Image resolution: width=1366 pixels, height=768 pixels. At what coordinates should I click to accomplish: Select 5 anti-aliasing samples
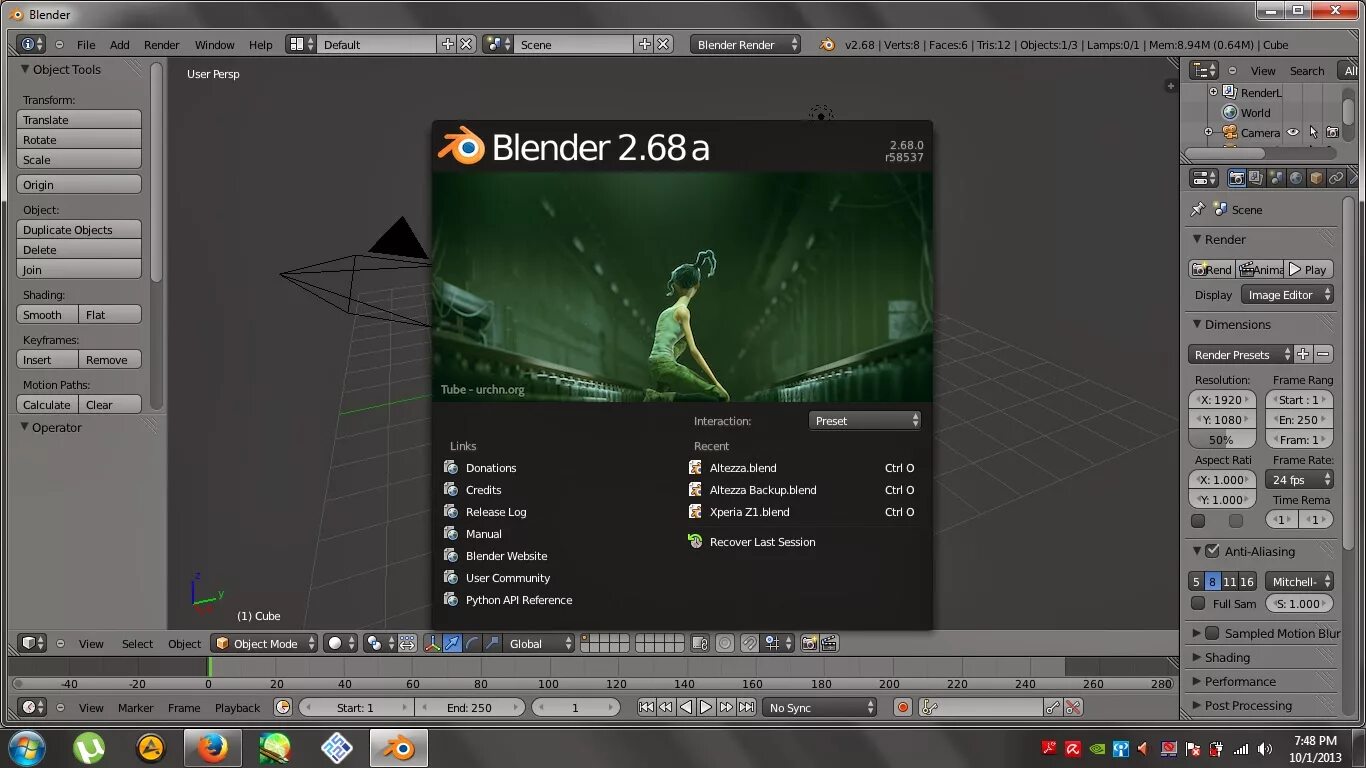(x=1196, y=581)
